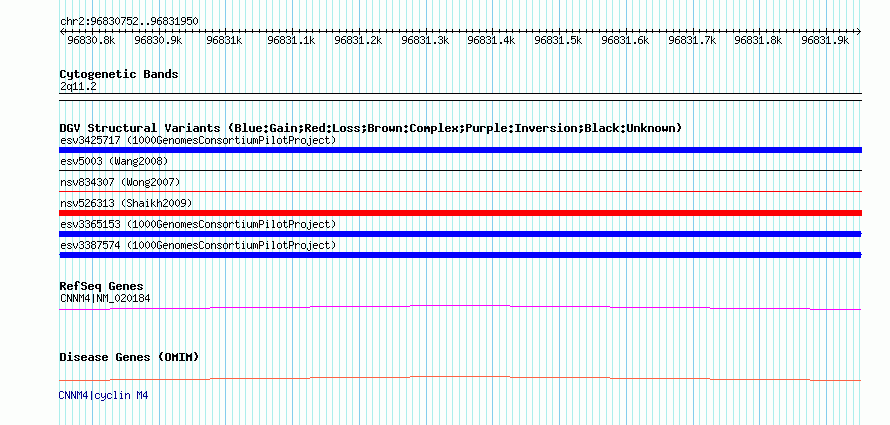Click the Cytogenetic Bands track heading

pos(119,74)
